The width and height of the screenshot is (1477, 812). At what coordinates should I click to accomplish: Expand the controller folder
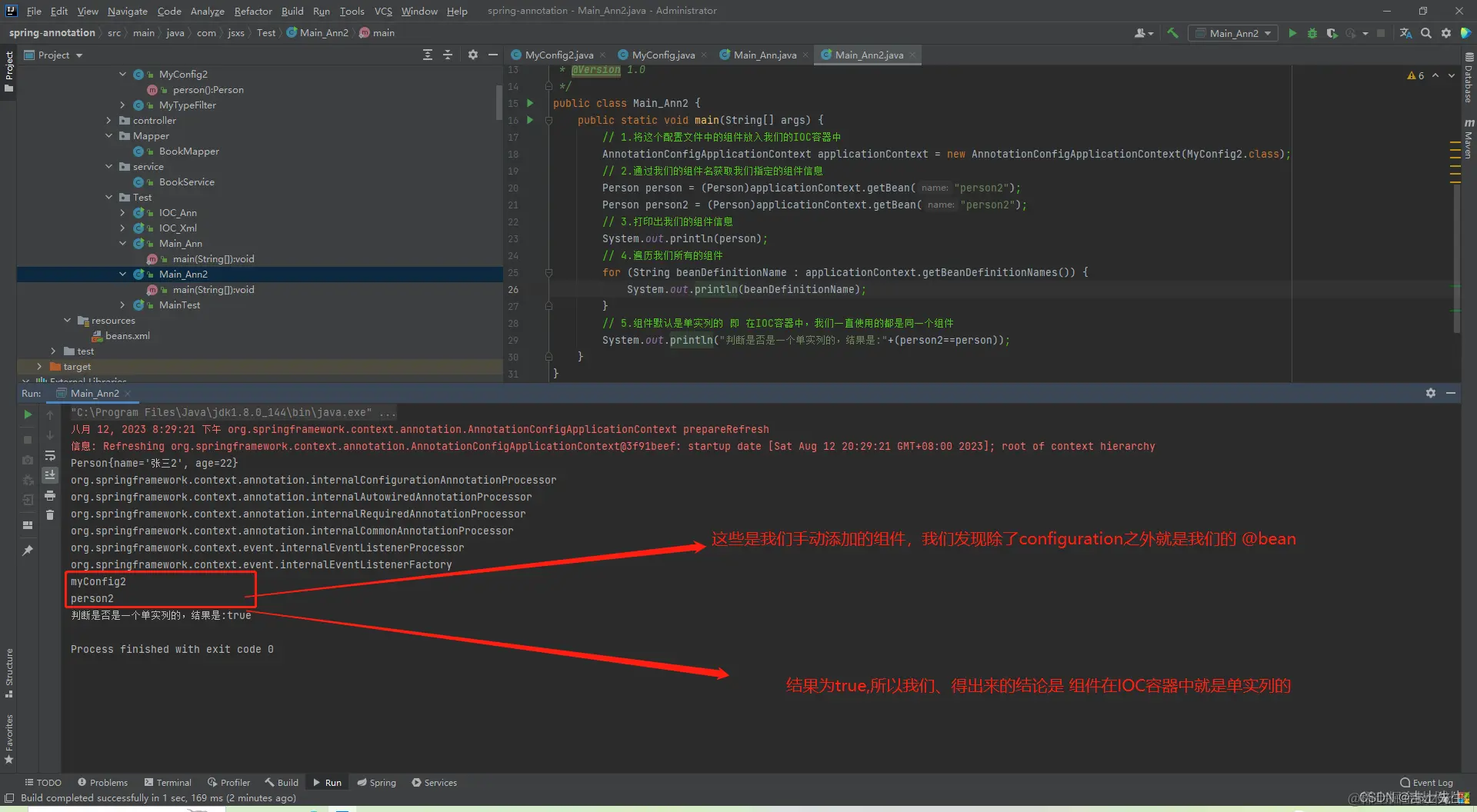click(x=108, y=121)
